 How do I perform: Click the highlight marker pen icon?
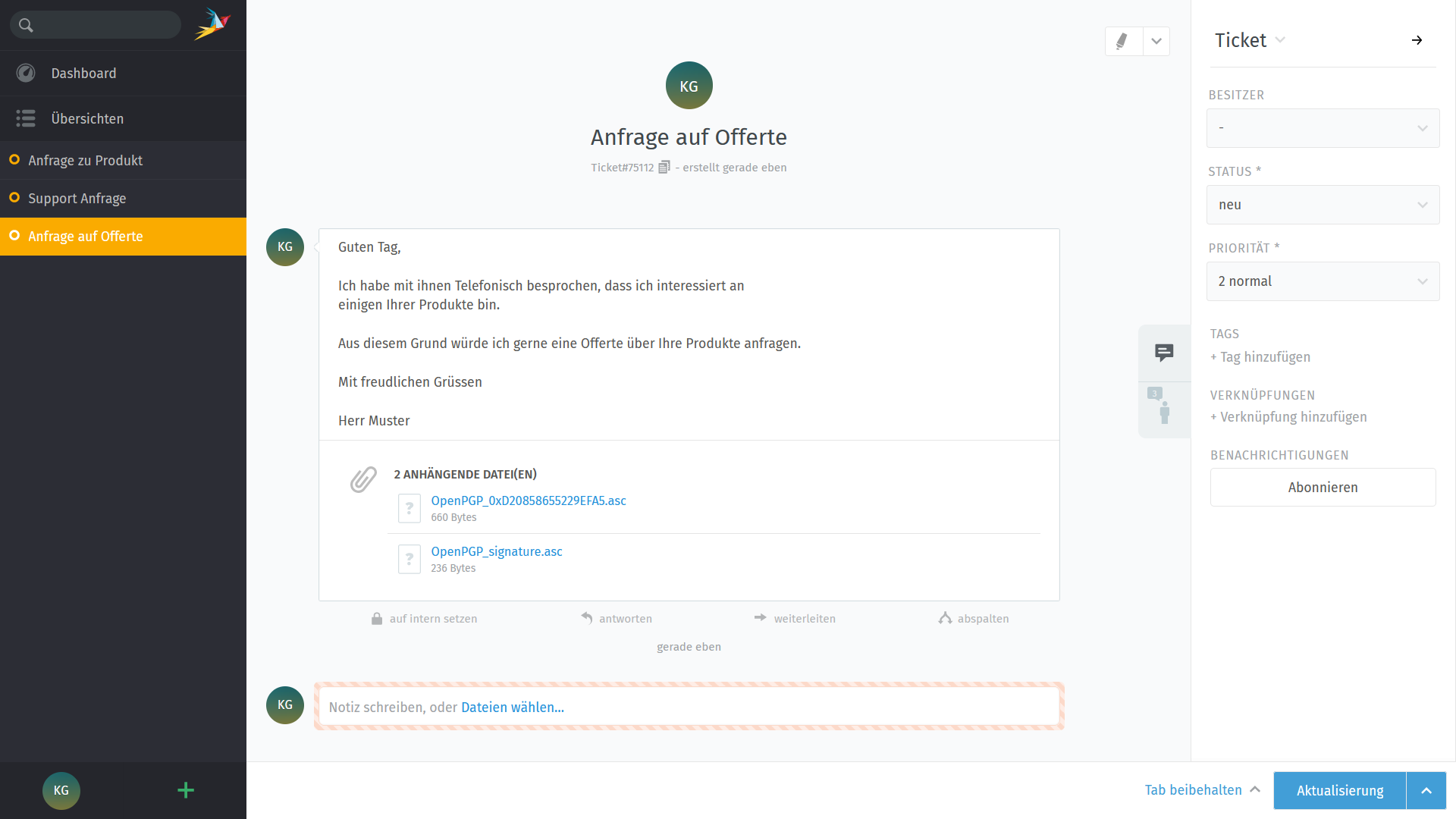pyautogui.click(x=1122, y=41)
